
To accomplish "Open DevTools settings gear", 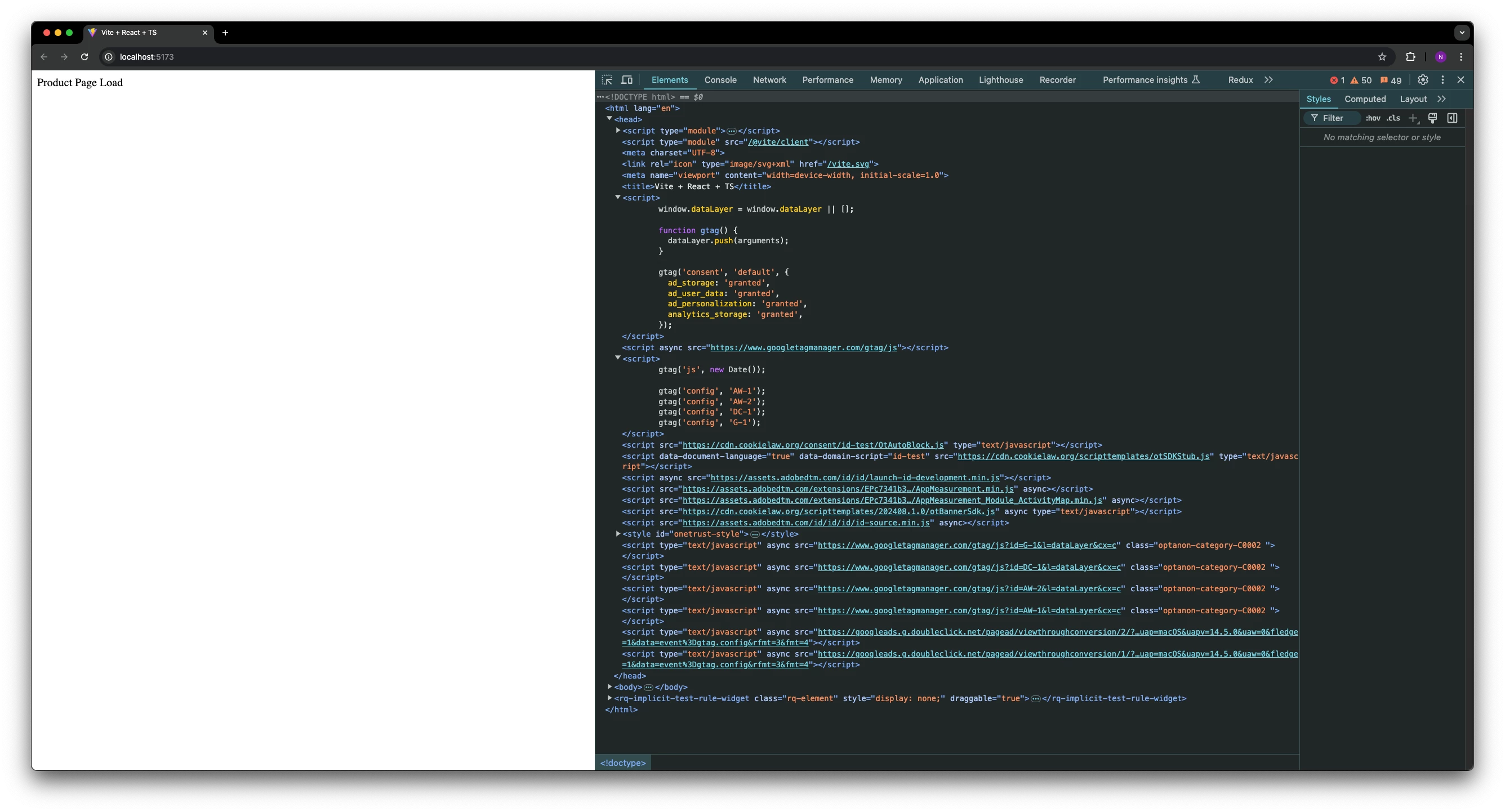I will click(1423, 80).
